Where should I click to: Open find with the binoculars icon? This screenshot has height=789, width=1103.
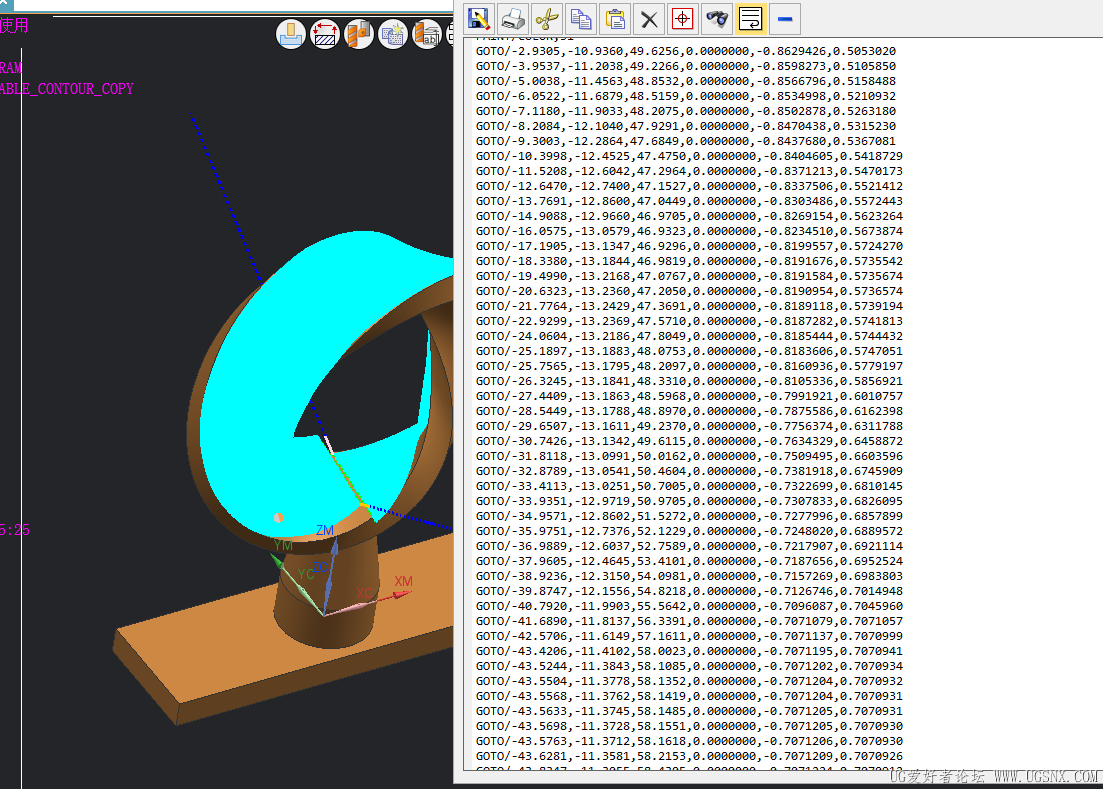tap(717, 19)
